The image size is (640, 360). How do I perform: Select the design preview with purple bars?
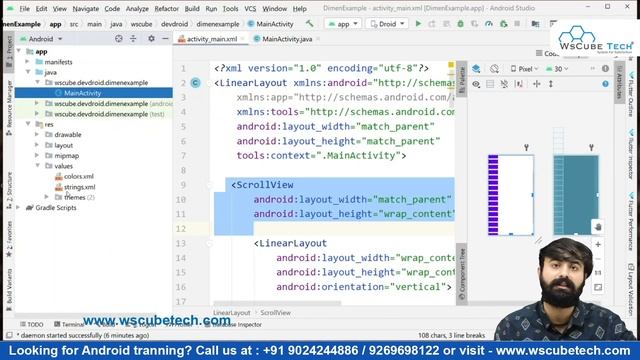511,195
